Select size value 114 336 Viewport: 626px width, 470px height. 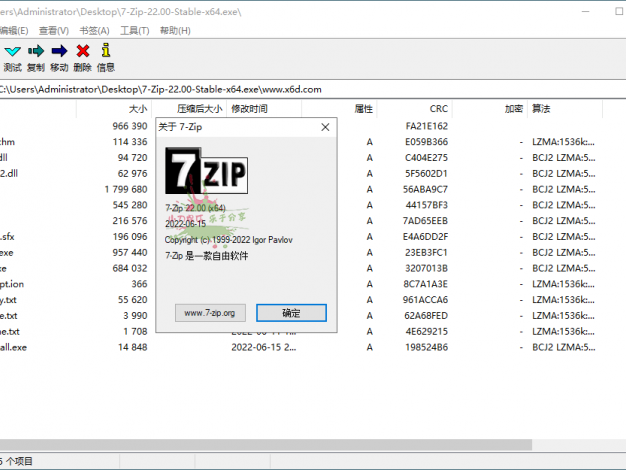coord(130,142)
